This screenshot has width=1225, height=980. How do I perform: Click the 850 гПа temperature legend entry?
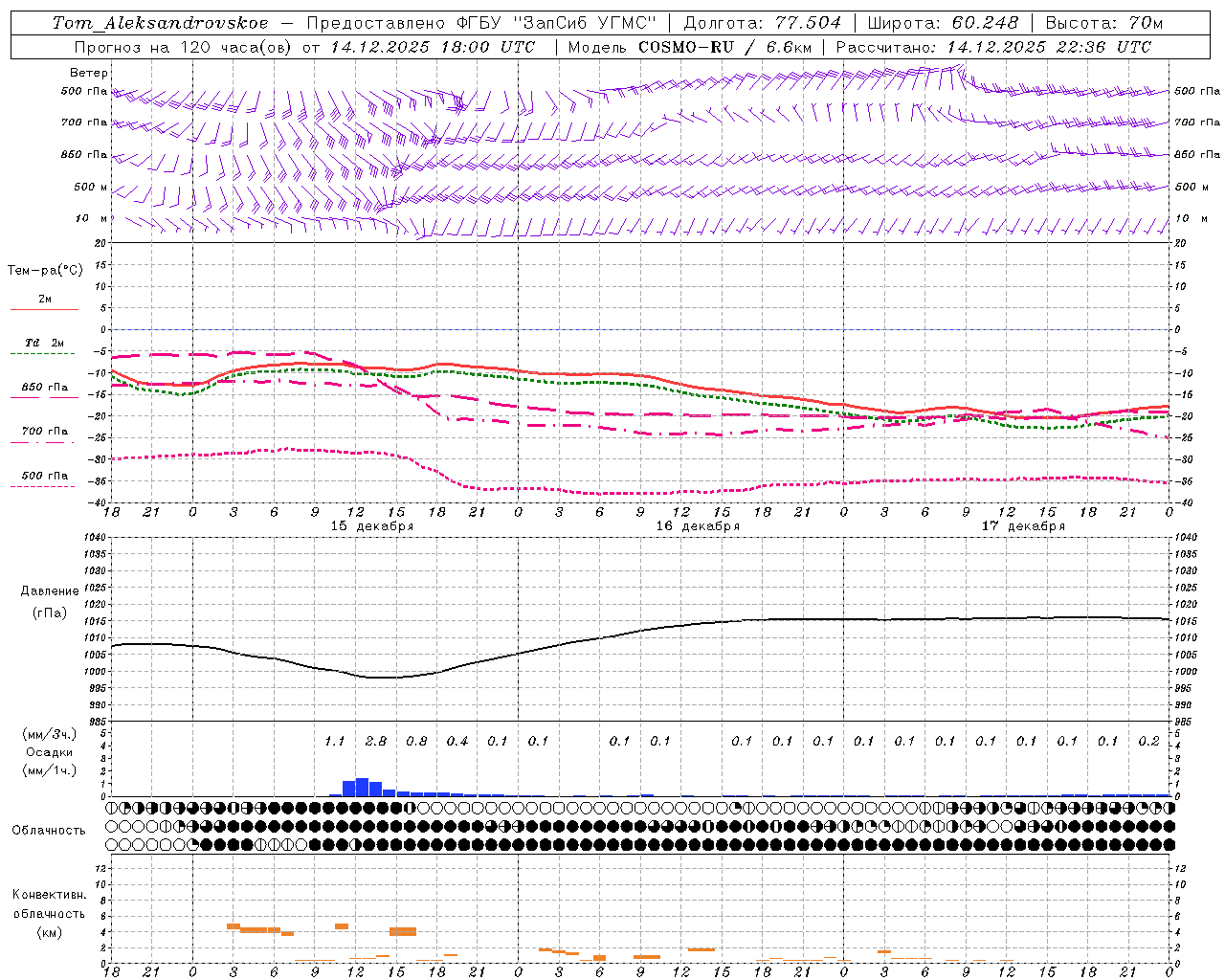(45, 387)
